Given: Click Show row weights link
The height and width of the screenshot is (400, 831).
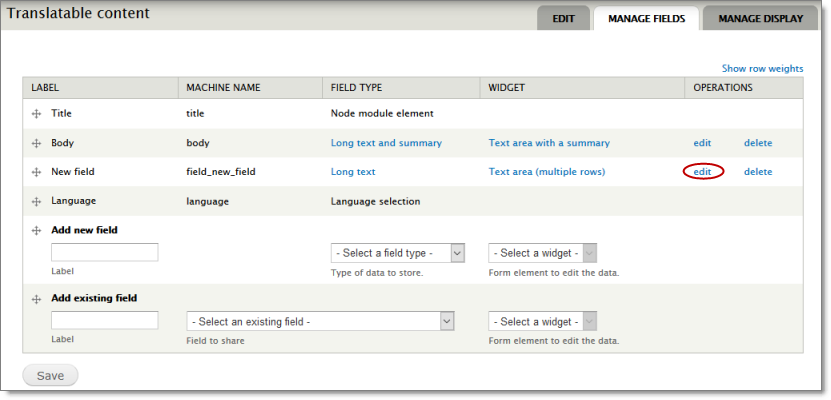Looking at the screenshot, I should (x=762, y=69).
